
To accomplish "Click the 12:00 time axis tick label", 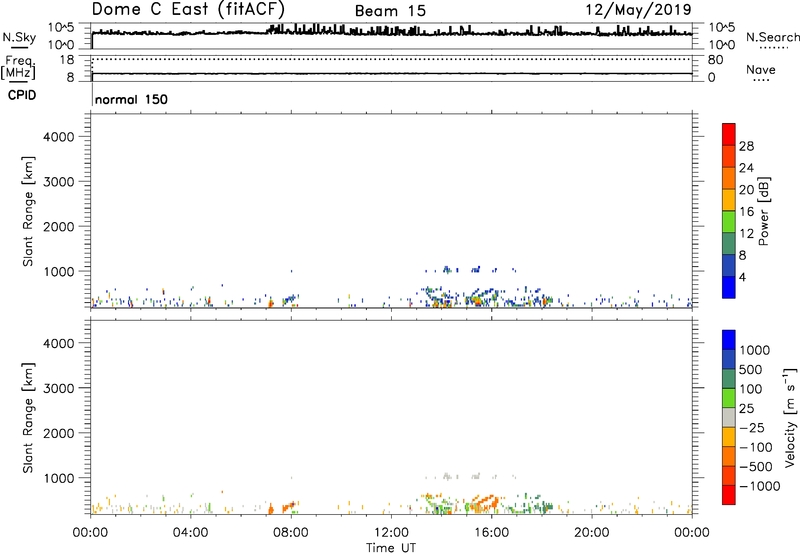I will 391,533.
